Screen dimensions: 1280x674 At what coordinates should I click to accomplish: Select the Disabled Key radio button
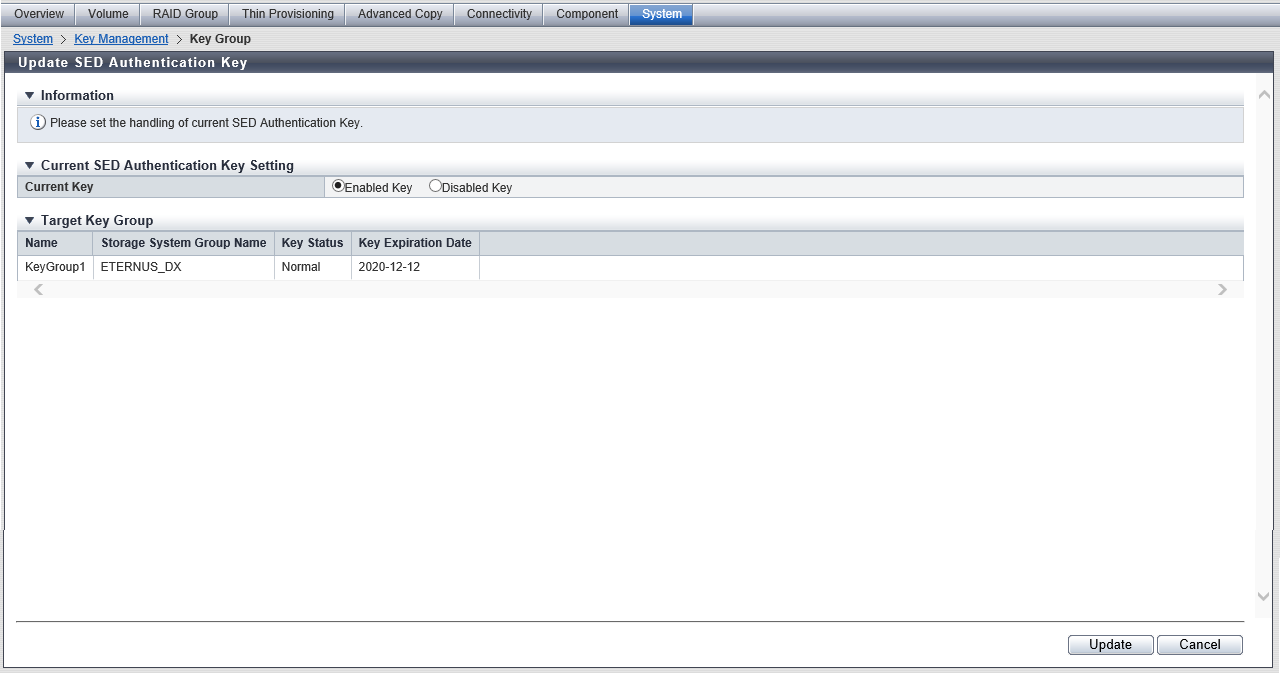(x=435, y=186)
